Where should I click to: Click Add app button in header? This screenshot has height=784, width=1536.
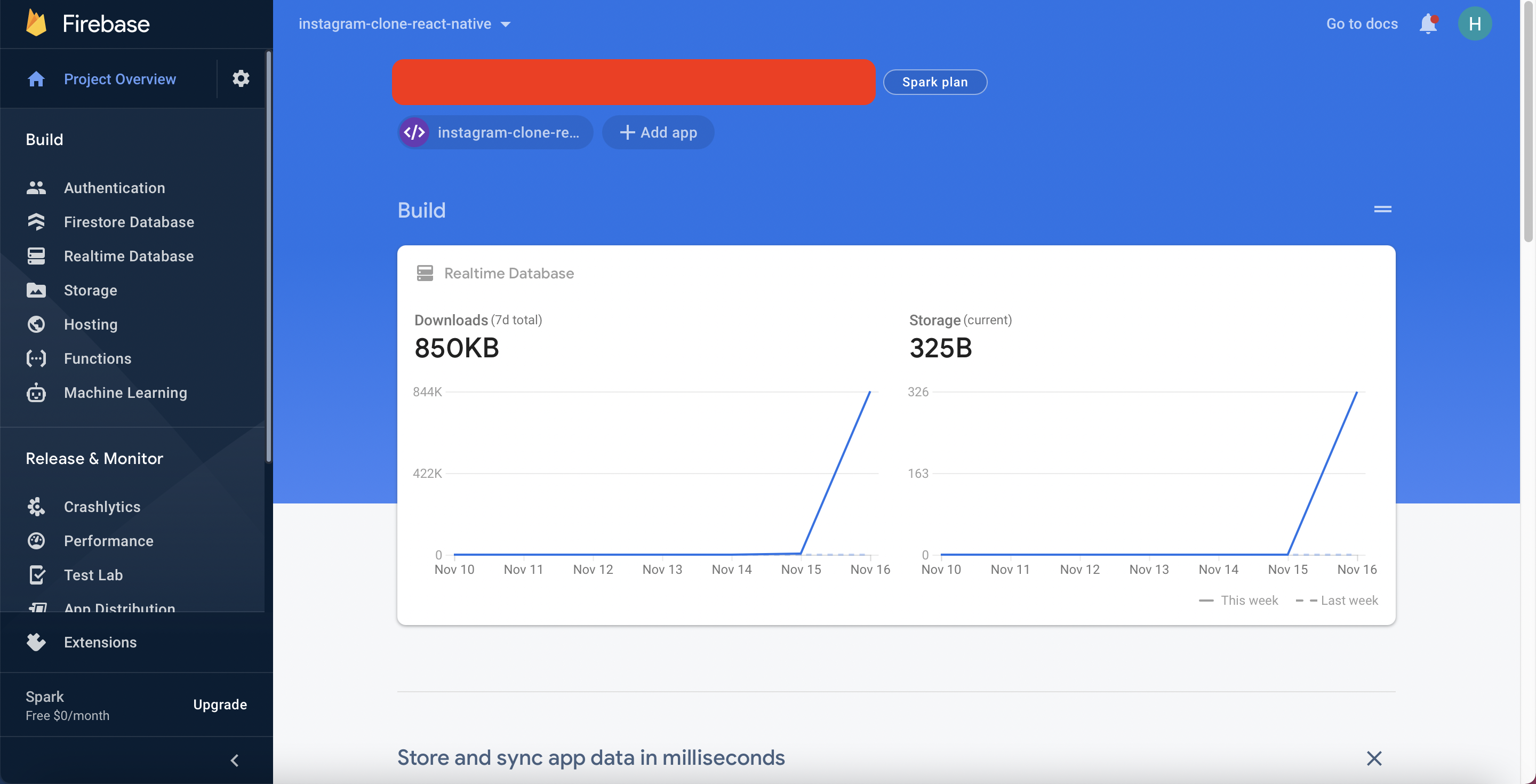[657, 131]
